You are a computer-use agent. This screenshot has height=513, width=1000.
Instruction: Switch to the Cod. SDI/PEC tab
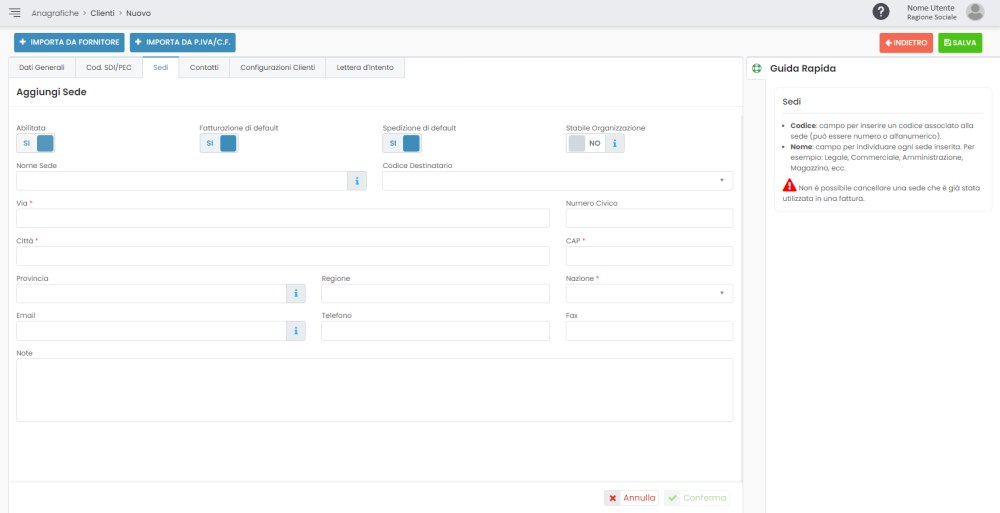pyautogui.click(x=109, y=68)
